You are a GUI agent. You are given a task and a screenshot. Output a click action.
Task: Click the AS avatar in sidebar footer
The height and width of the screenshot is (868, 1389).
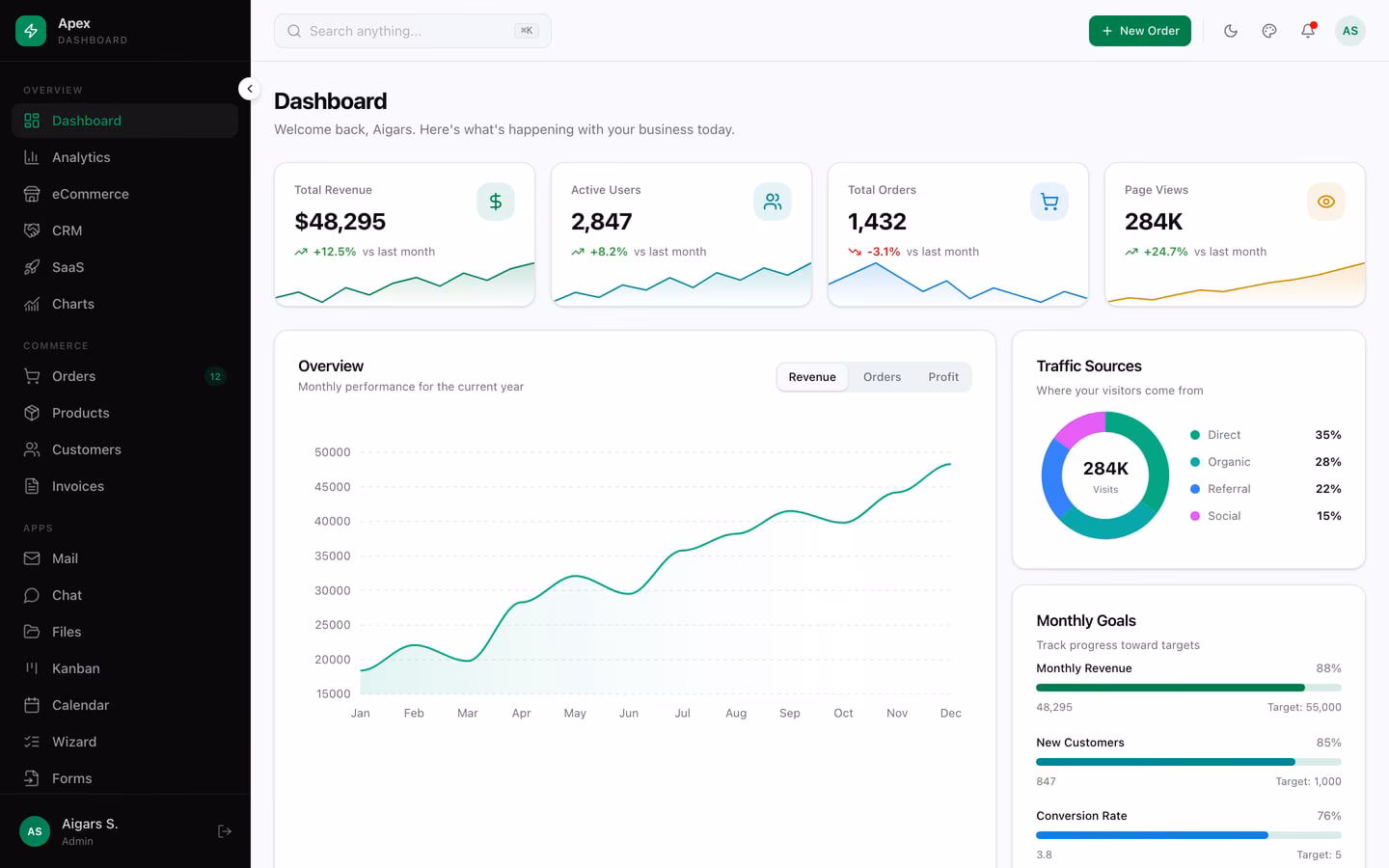[x=35, y=831]
